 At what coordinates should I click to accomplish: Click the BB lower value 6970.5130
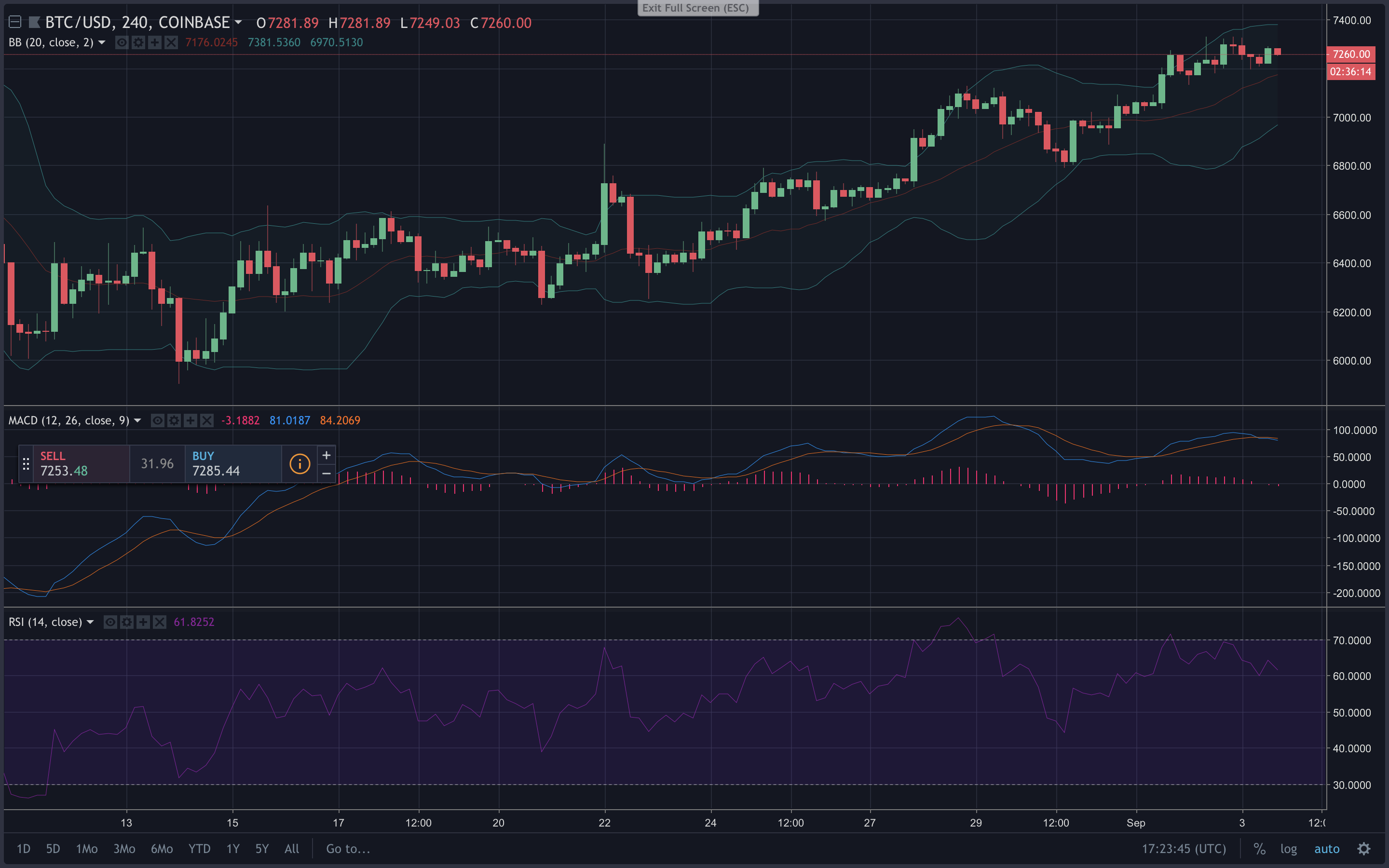336,42
